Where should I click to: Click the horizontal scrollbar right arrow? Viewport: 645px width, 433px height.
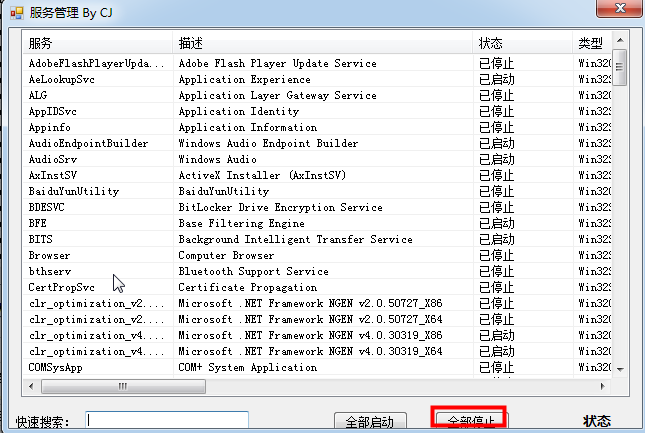603,386
